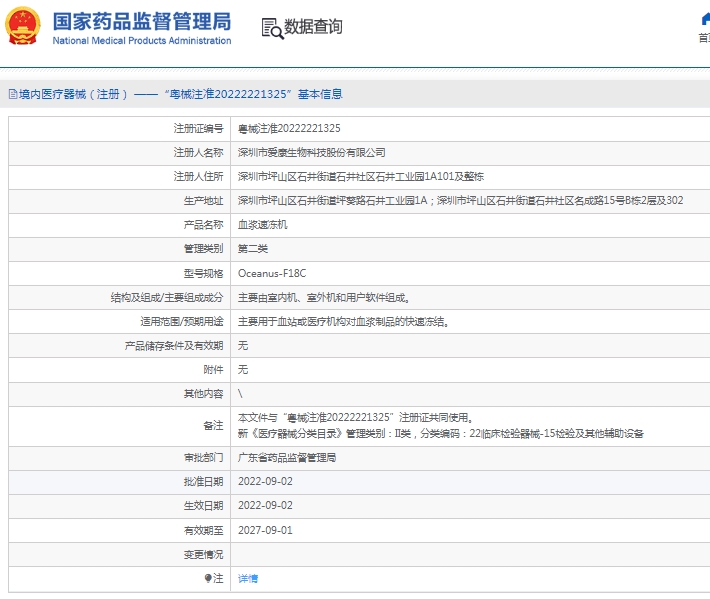Screen dimensions: 710x599
Task: Click the 附件 label
Action: pyautogui.click(x=213, y=370)
